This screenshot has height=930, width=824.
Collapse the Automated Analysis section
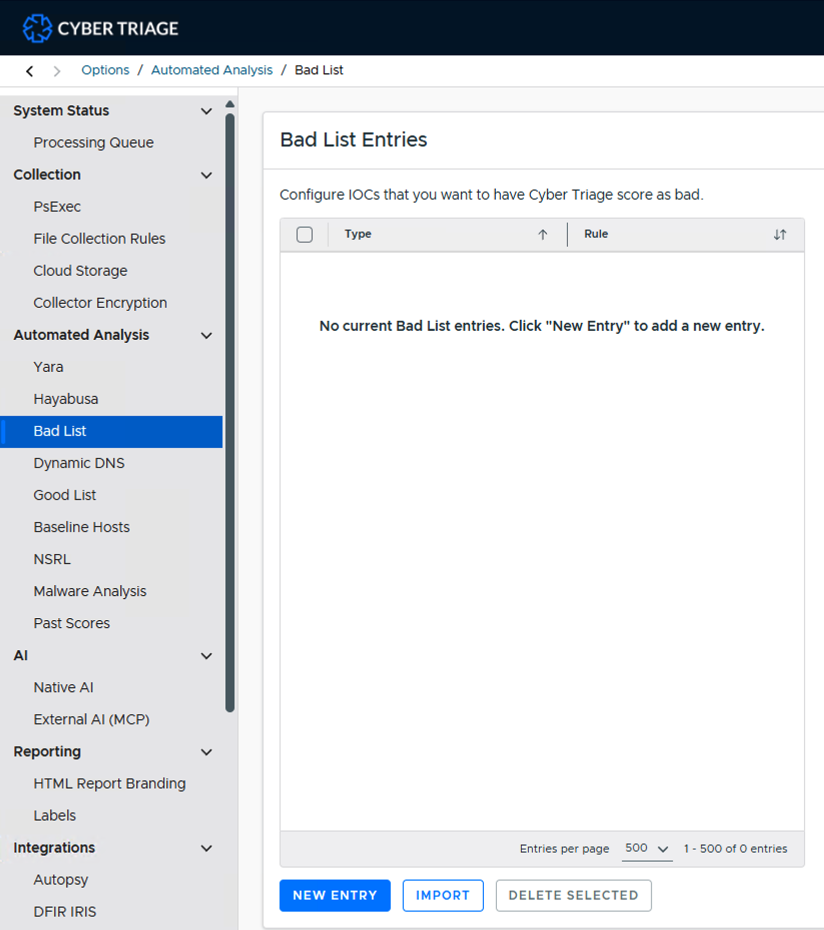tap(206, 335)
